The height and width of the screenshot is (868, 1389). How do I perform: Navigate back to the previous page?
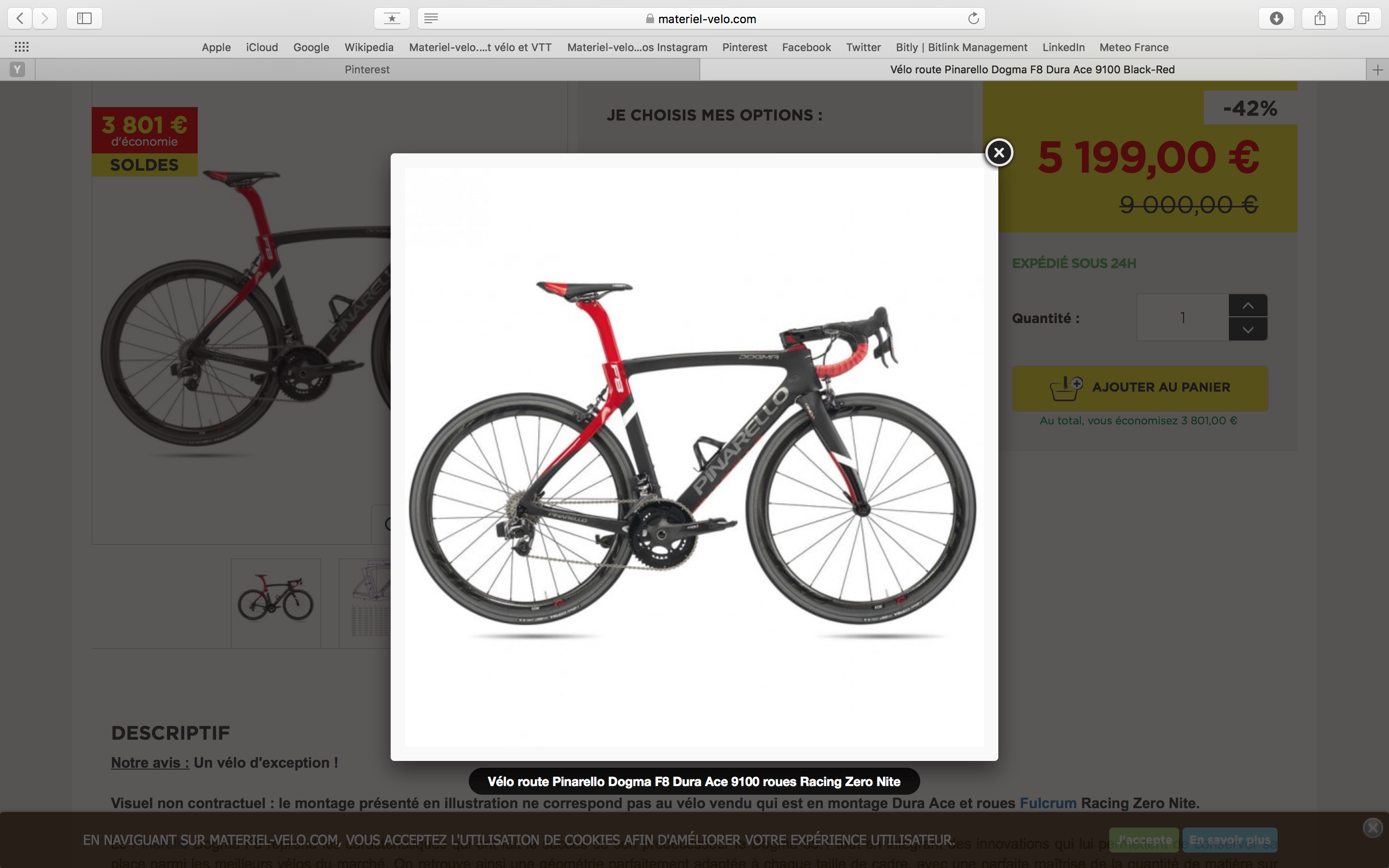tap(19, 18)
